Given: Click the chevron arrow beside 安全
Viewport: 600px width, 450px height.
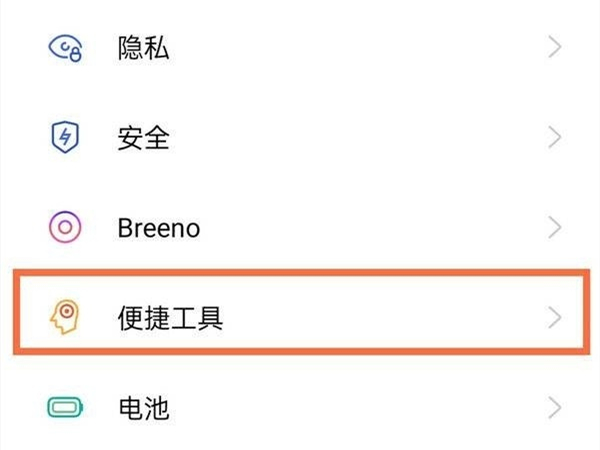Looking at the screenshot, I should [555, 138].
